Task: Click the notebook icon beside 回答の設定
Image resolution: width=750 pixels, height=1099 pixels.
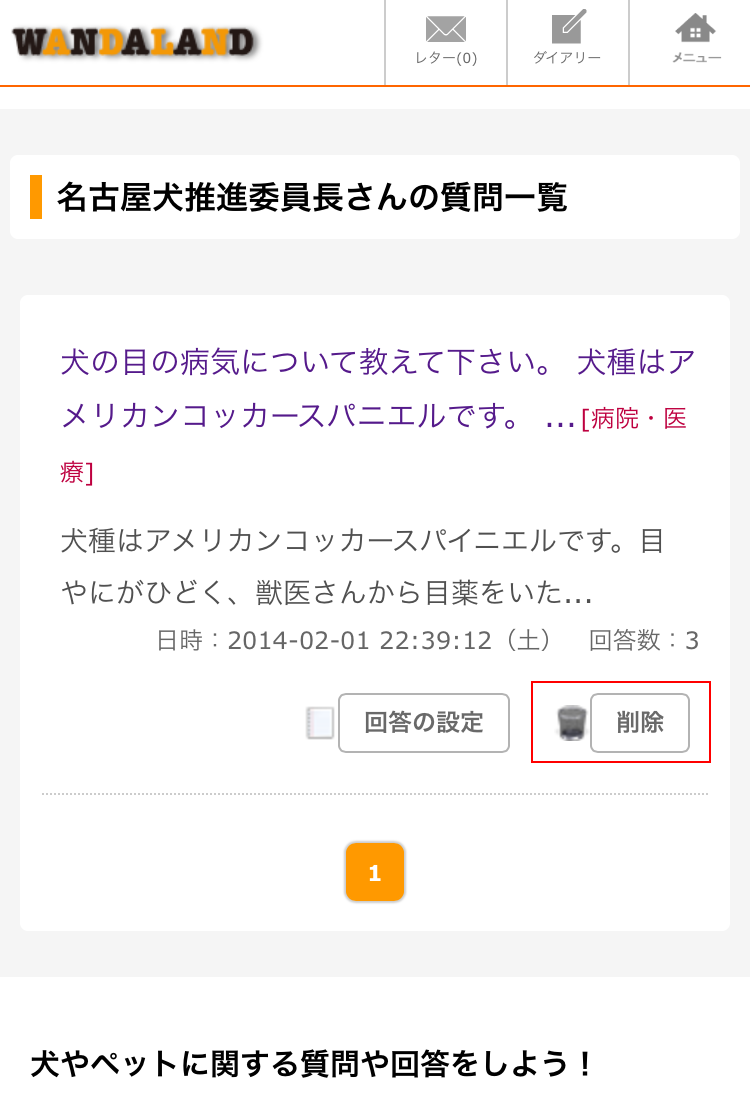Action: click(x=320, y=723)
